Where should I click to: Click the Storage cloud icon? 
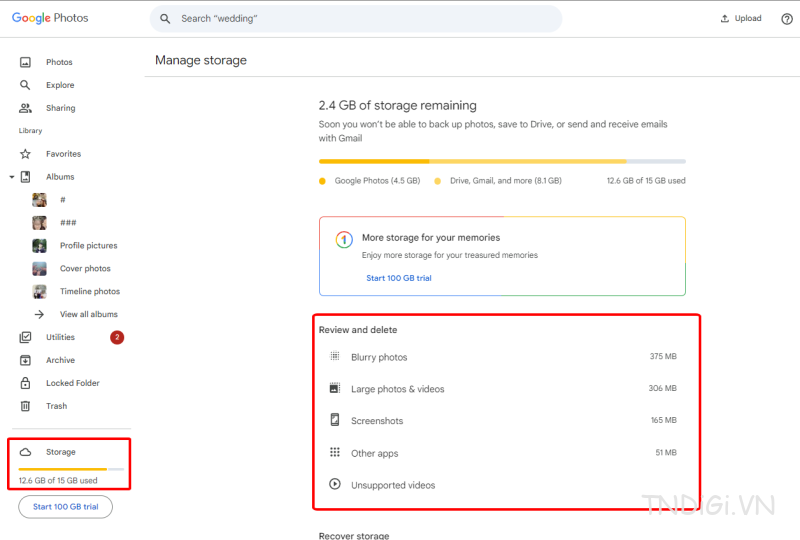(25, 452)
